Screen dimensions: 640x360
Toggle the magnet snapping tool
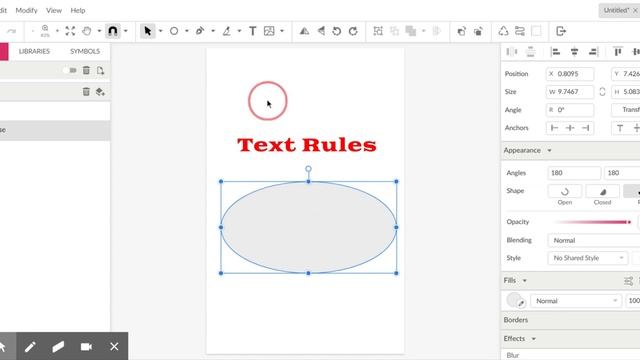click(113, 31)
